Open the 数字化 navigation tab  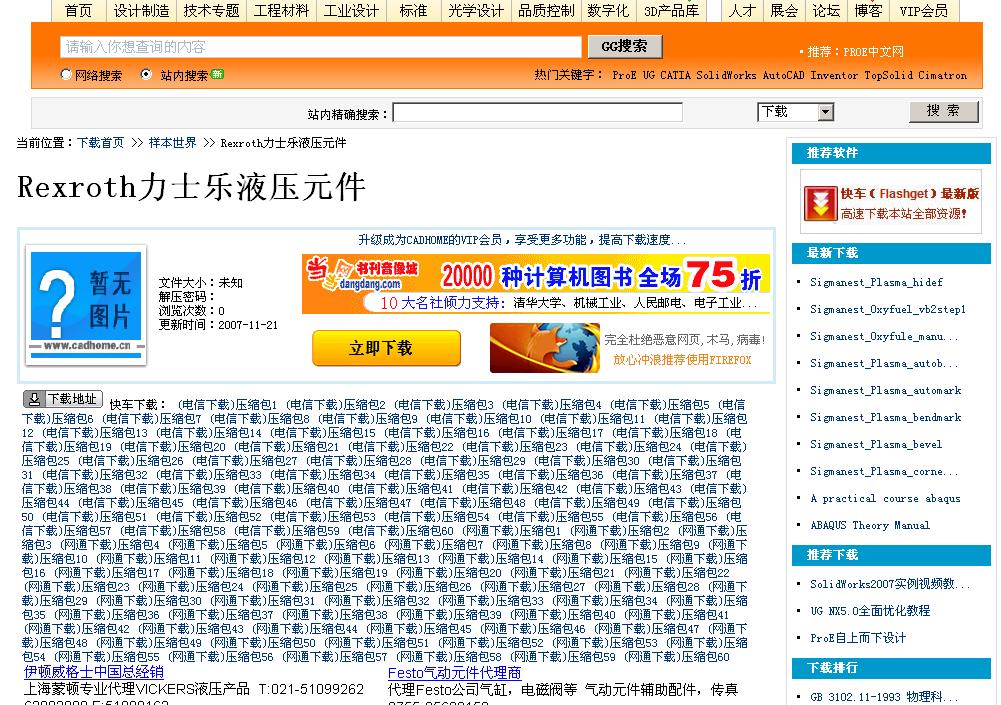[x=608, y=11]
